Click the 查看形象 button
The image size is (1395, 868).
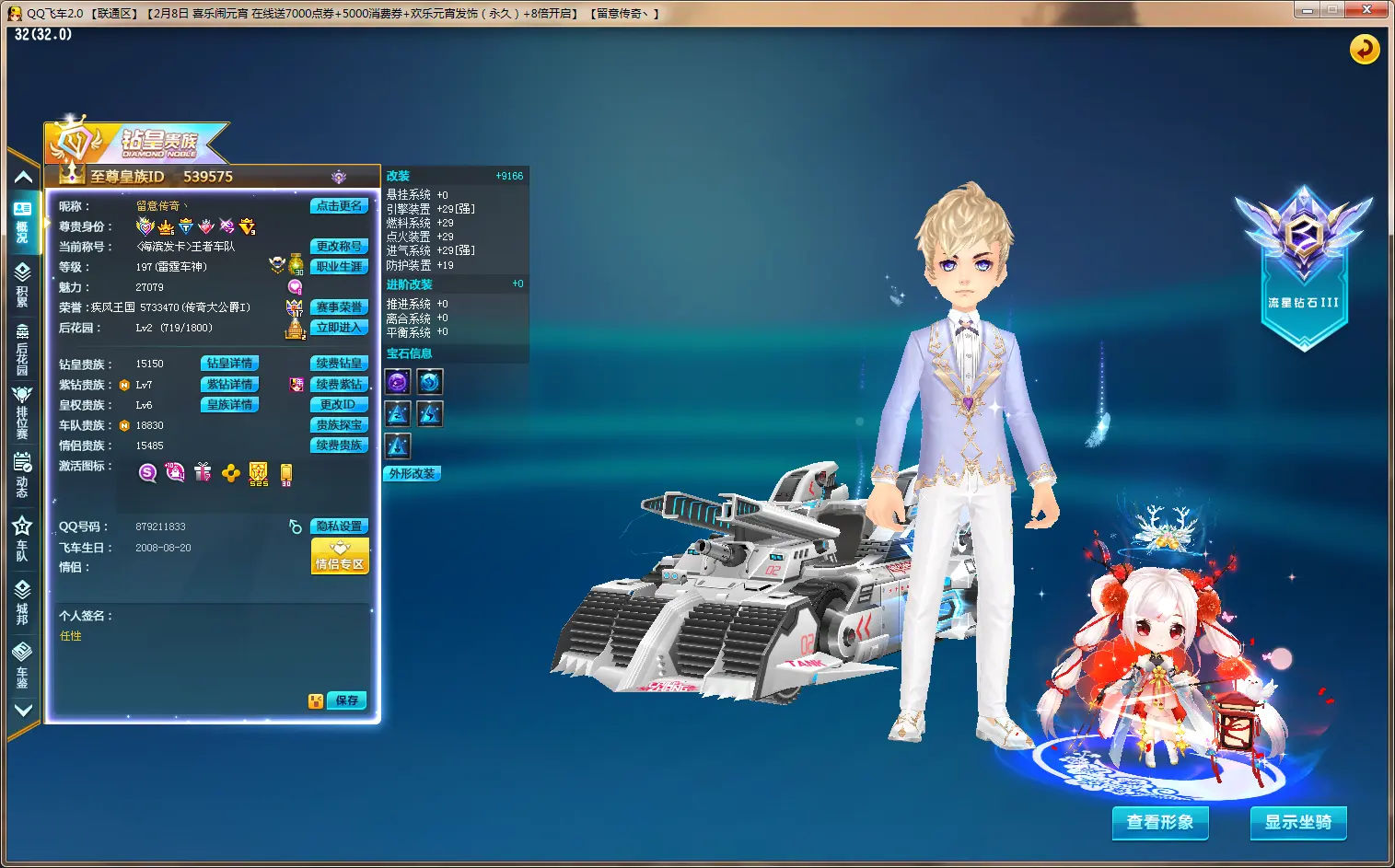click(1160, 822)
